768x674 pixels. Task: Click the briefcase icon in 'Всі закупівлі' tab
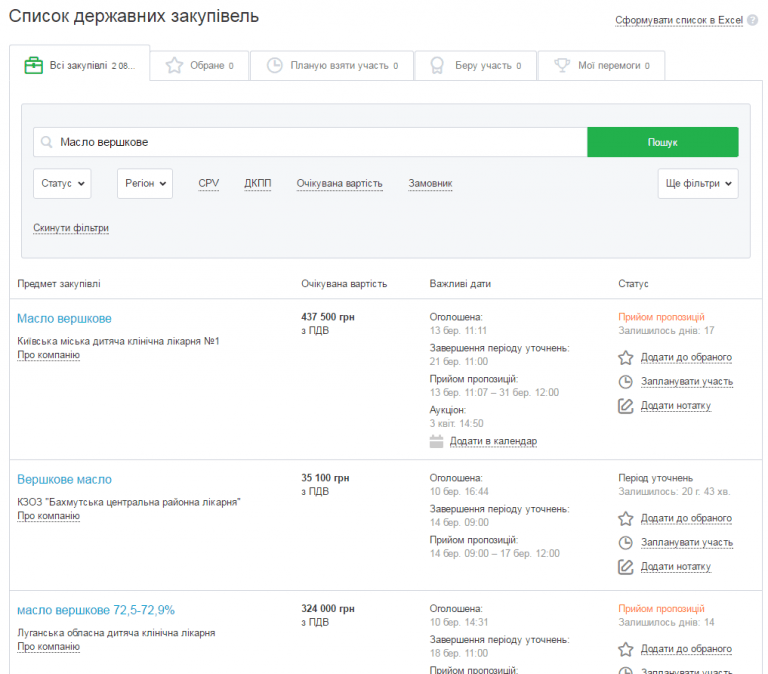33,66
